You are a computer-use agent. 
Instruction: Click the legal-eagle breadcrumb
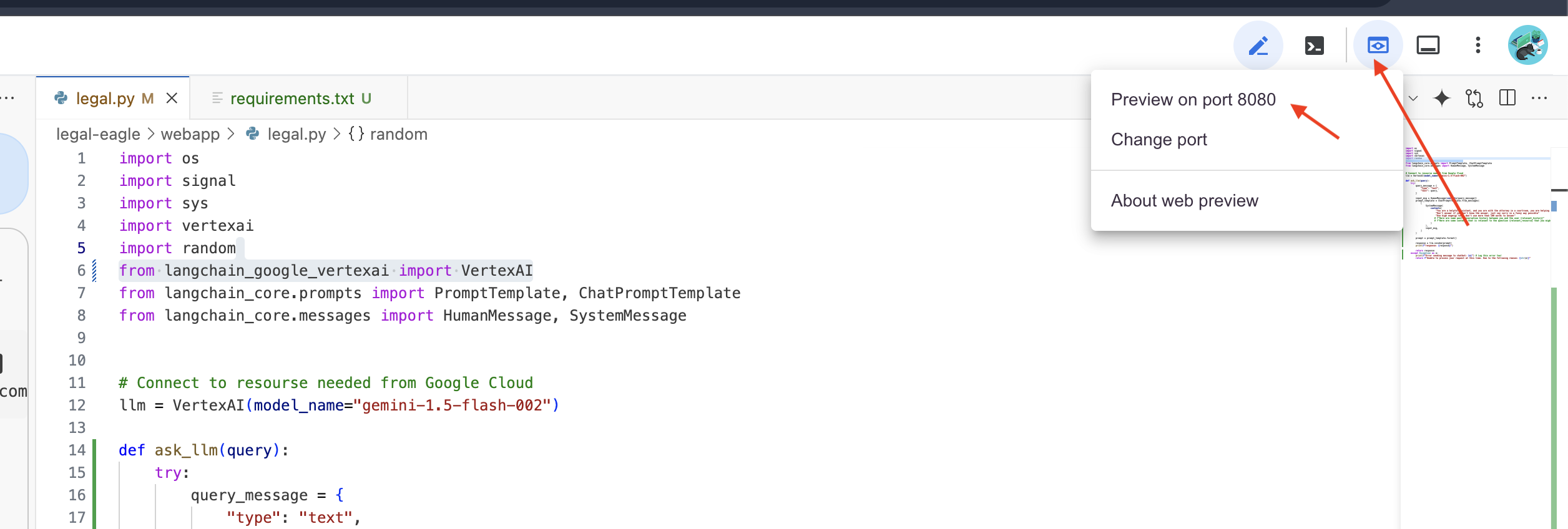(x=98, y=134)
